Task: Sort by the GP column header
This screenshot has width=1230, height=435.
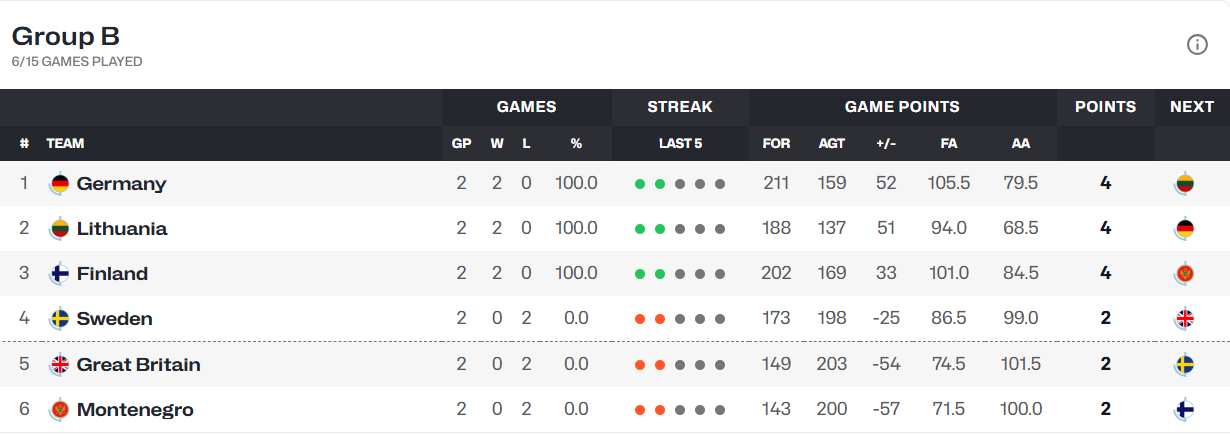Action: point(461,143)
